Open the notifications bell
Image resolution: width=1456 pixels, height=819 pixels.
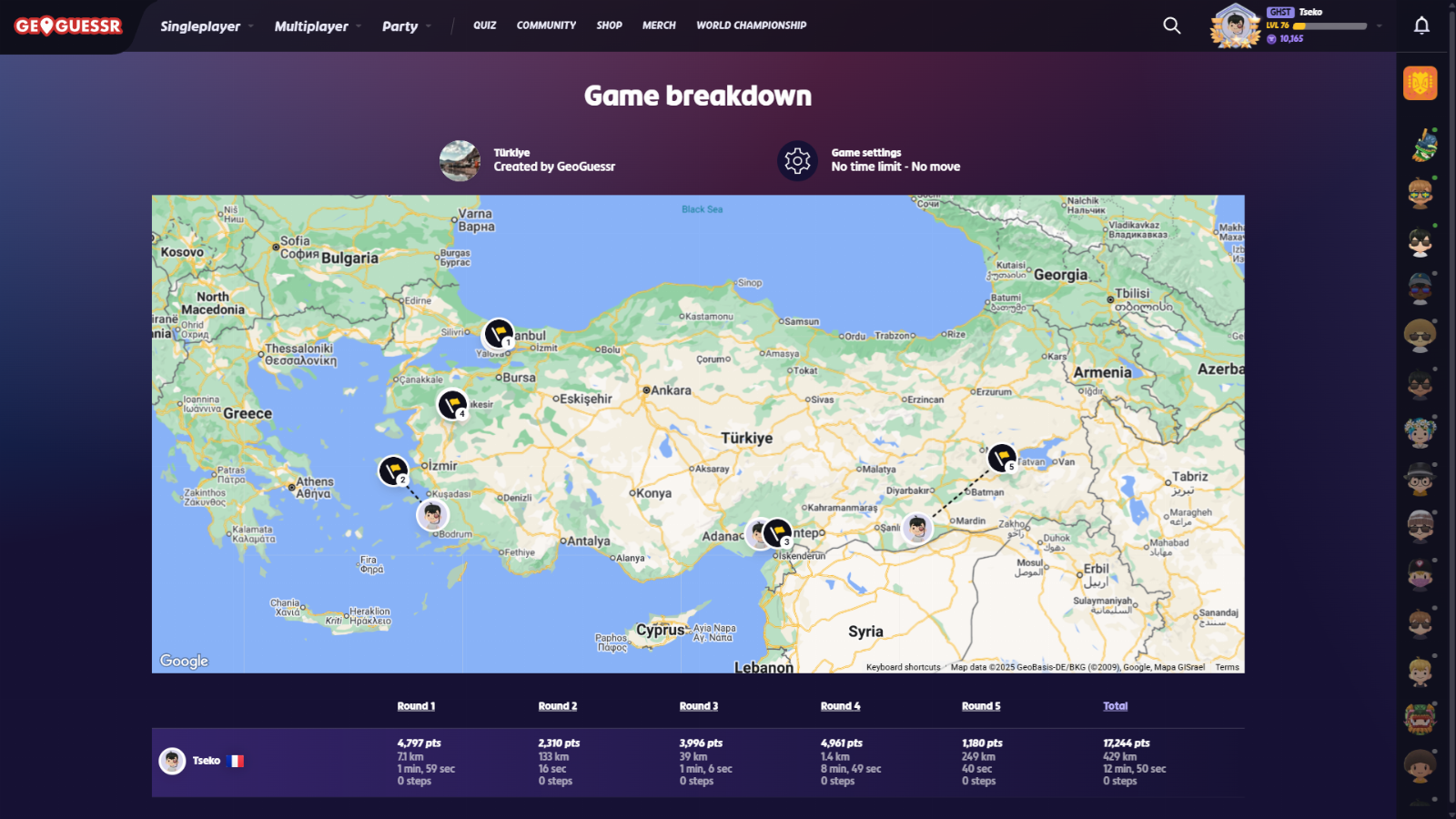point(1421,25)
